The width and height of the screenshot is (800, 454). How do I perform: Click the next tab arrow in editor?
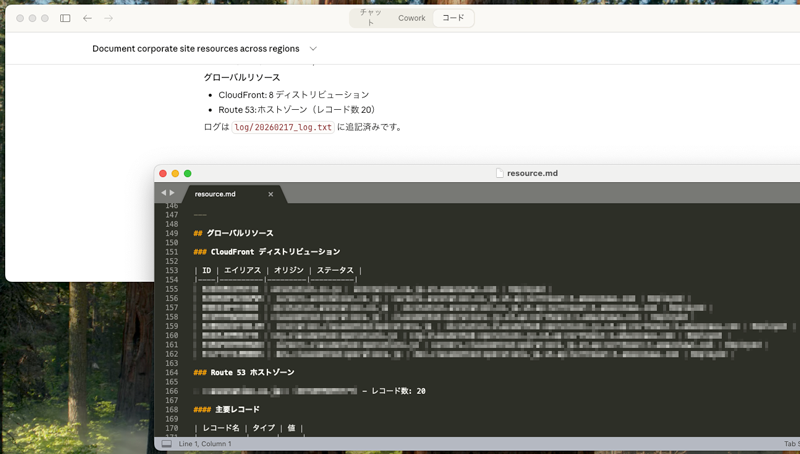(171, 193)
